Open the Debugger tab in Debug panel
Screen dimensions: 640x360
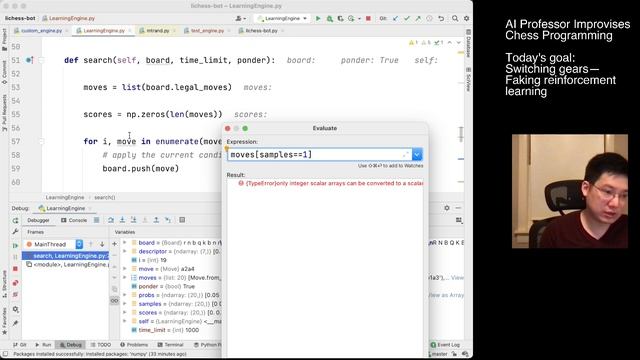pos(38,220)
